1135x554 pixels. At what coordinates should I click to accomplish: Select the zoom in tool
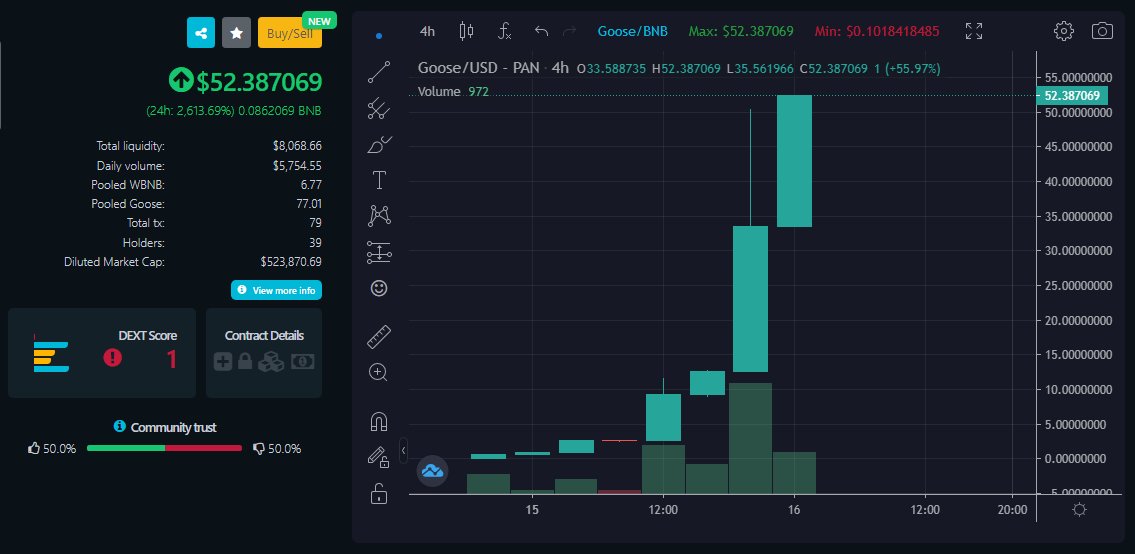379,373
